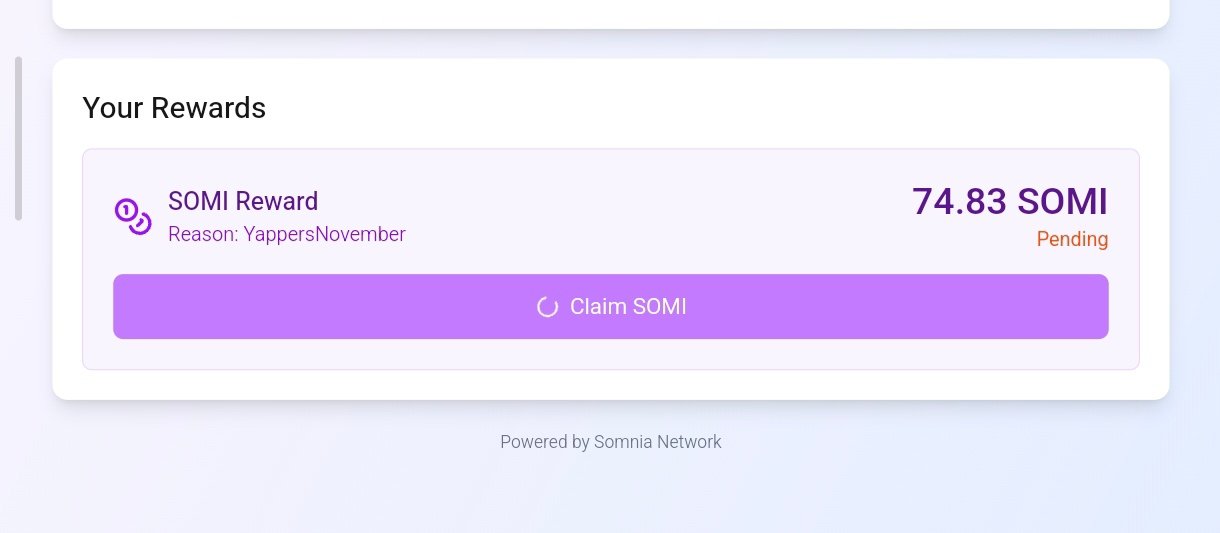Click the SOMI unit beside 74.83
The image size is (1220, 533).
1063,202
